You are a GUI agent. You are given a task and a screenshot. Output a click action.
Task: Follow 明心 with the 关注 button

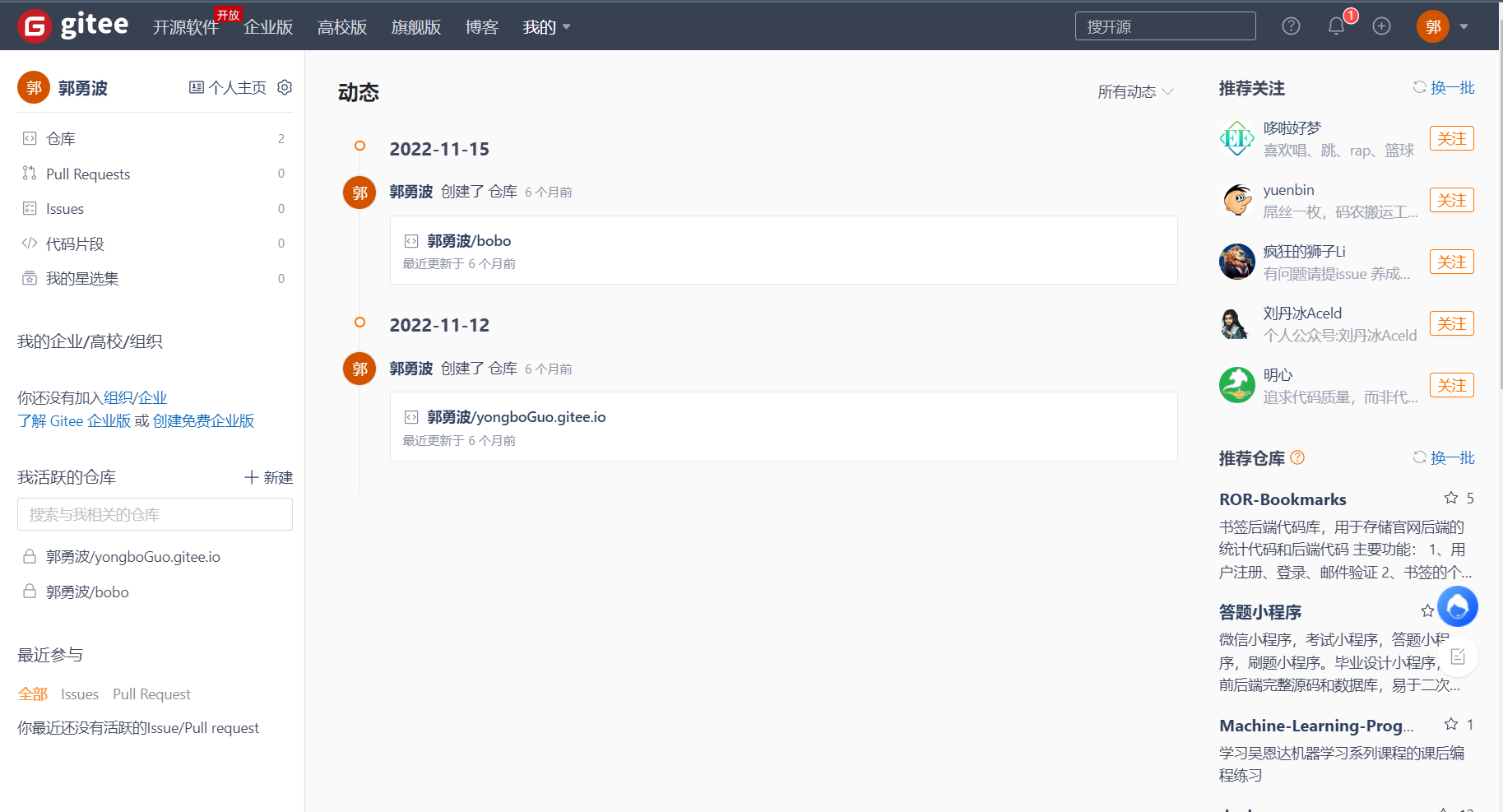[x=1451, y=385]
